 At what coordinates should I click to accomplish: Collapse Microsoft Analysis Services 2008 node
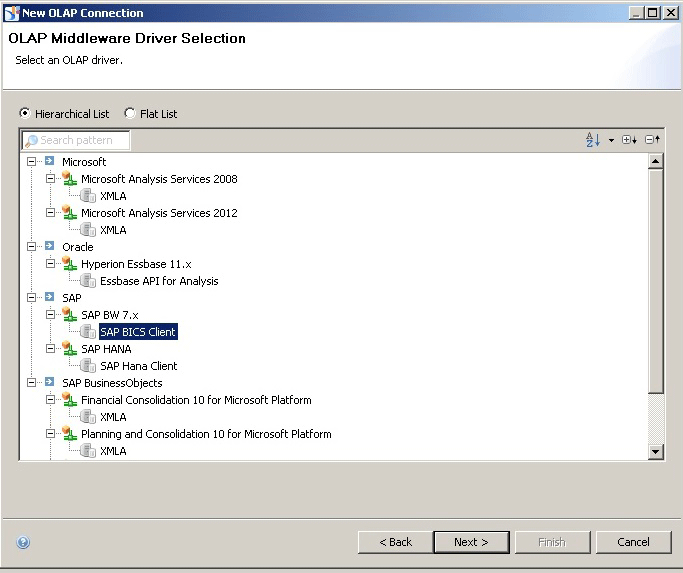tap(51, 179)
